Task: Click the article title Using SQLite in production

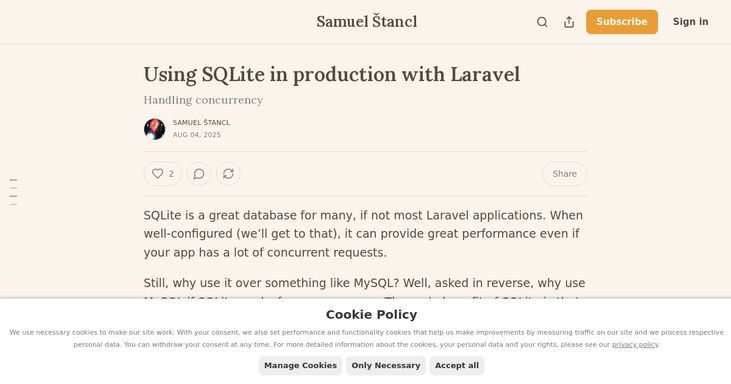Action: click(x=331, y=75)
